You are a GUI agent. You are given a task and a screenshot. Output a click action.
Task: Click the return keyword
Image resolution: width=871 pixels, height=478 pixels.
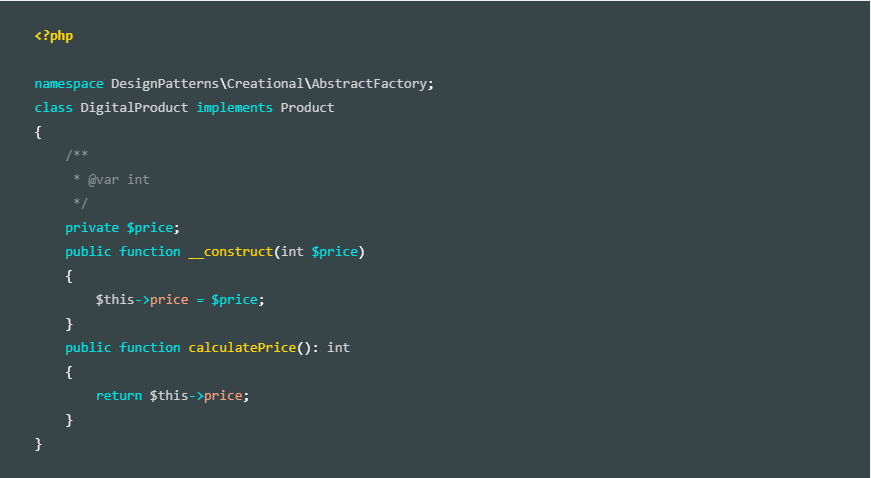point(119,396)
